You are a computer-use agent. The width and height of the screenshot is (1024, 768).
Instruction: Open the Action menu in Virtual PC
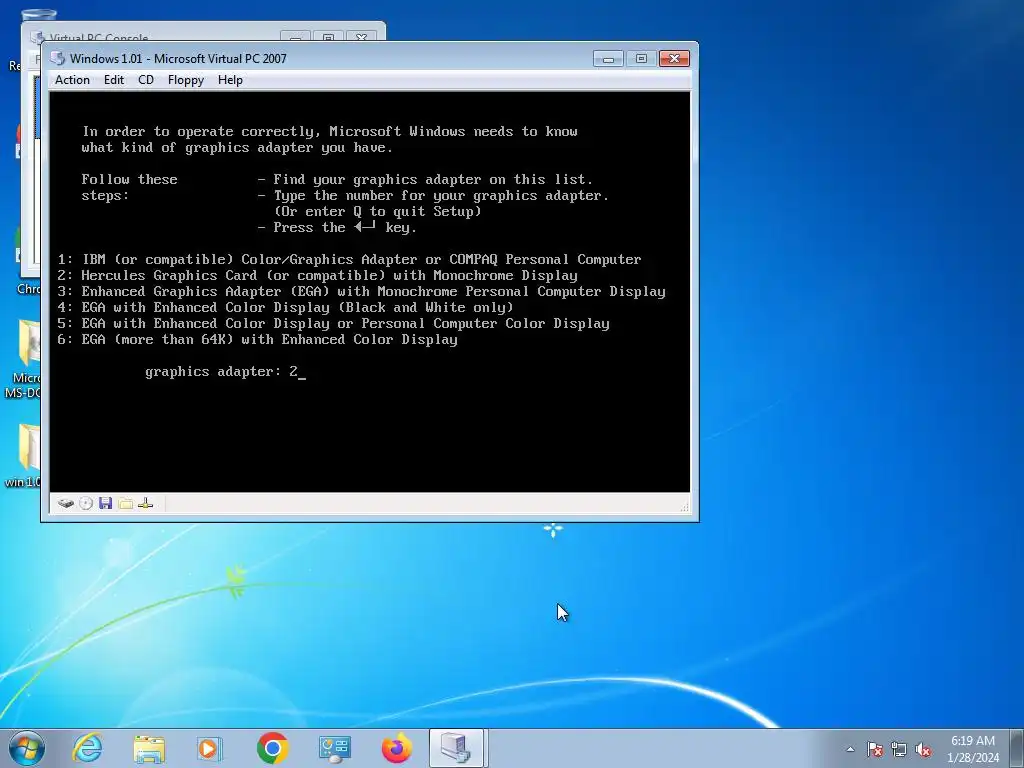pos(72,80)
